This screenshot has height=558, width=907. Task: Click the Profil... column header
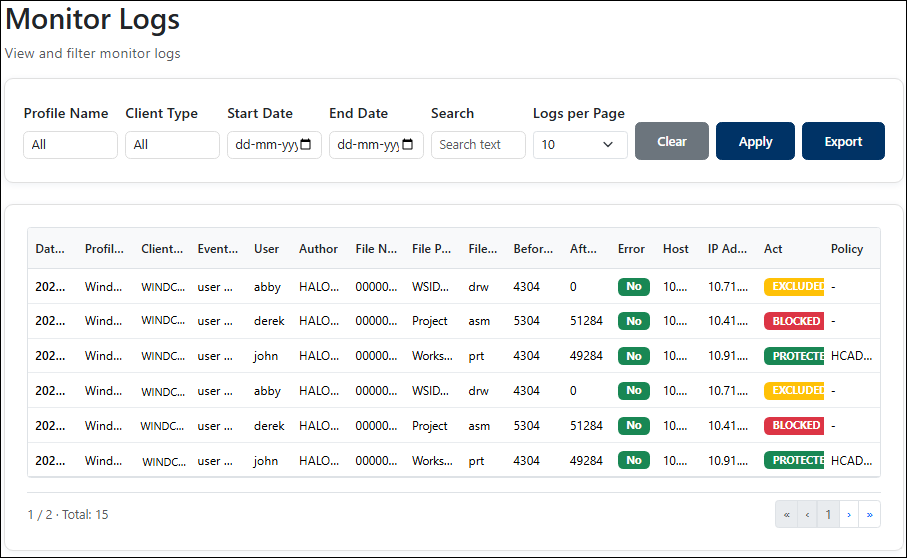(104, 249)
